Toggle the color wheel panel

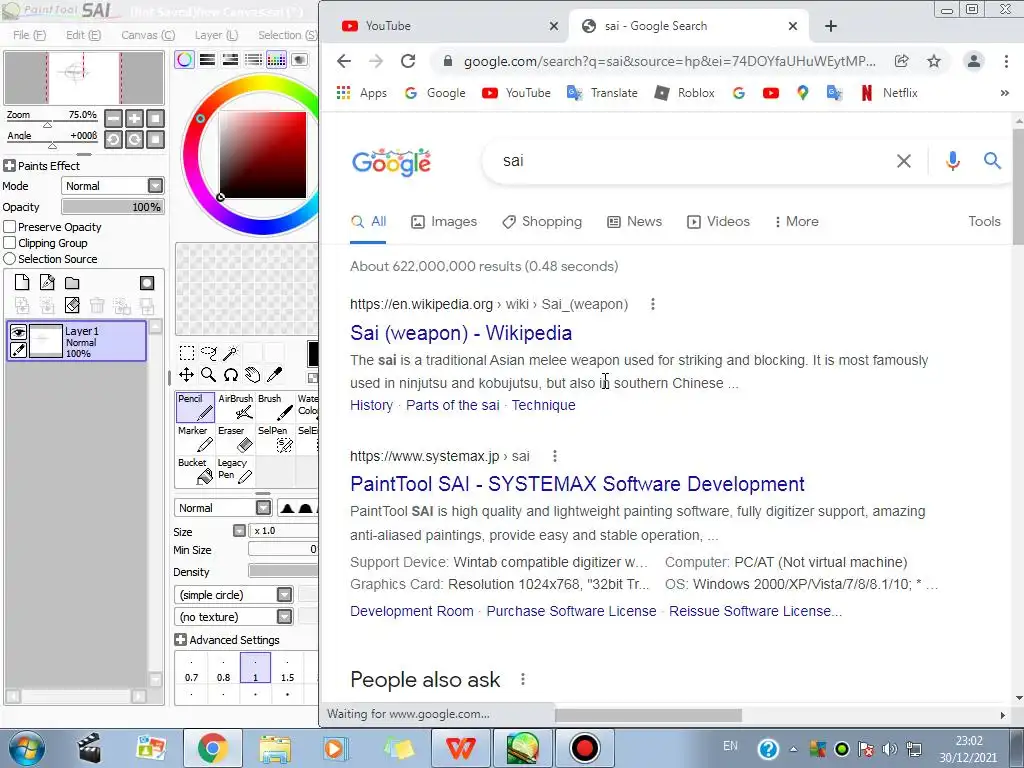click(184, 60)
